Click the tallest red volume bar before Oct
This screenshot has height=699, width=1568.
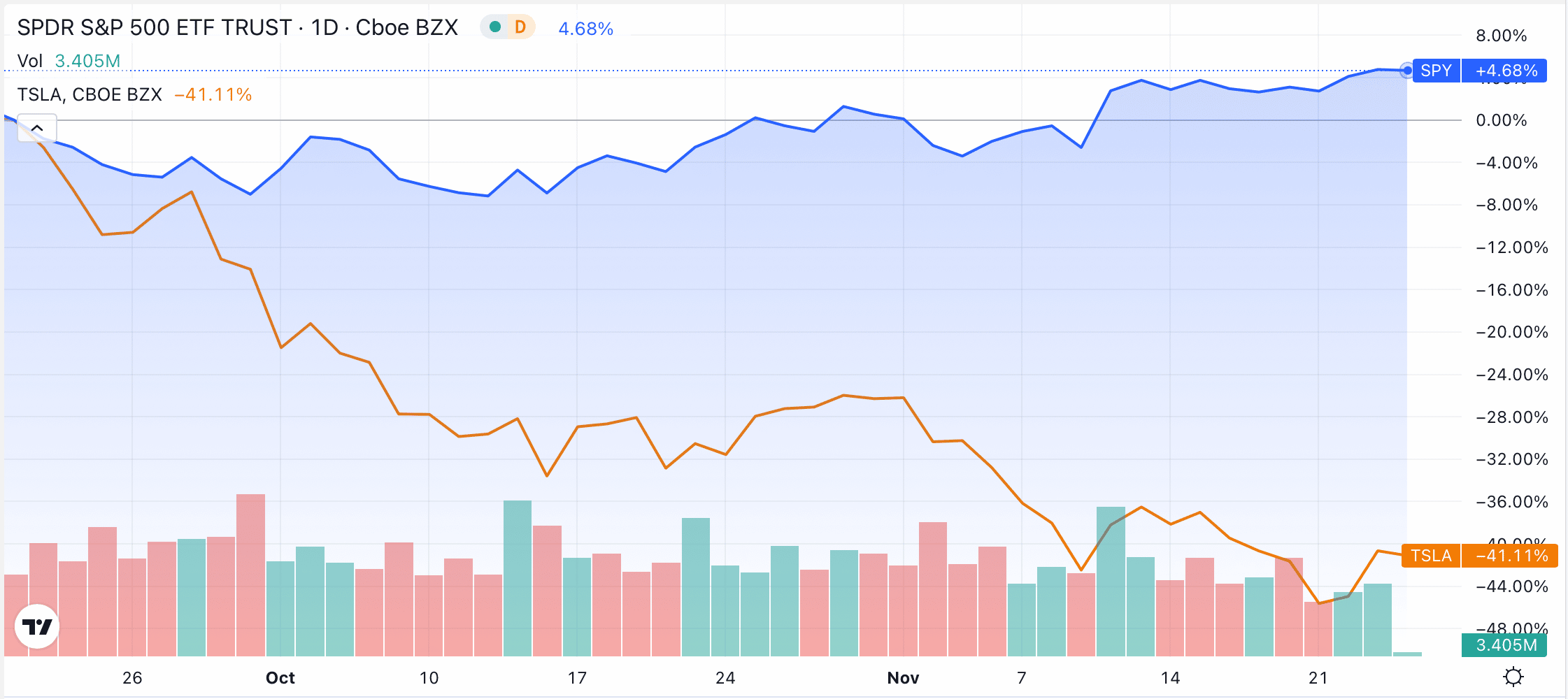[250, 575]
